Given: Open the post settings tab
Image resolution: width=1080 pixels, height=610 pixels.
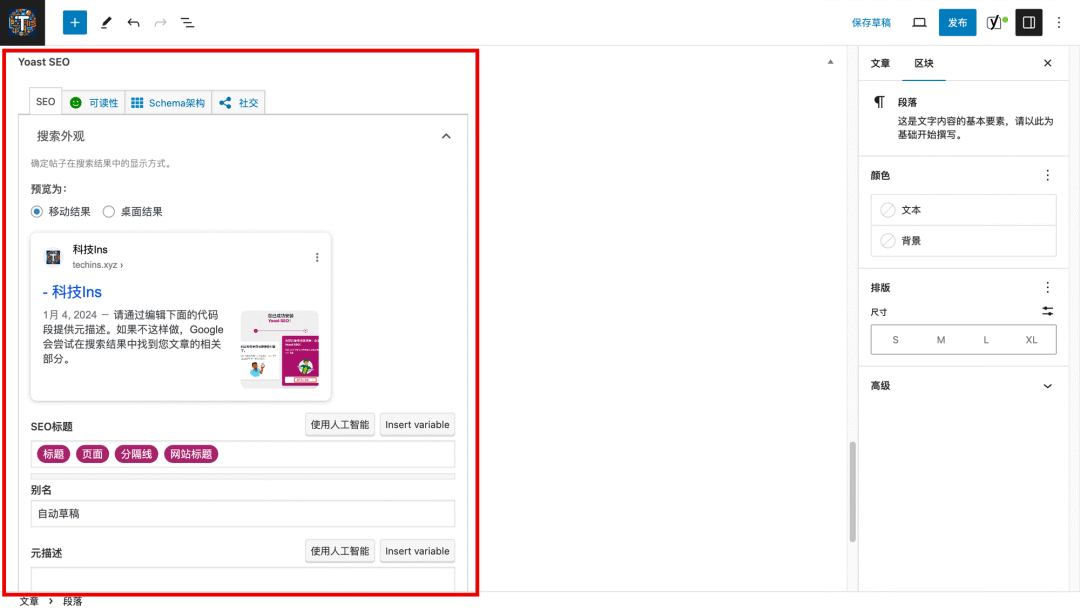Looking at the screenshot, I should click(880, 63).
